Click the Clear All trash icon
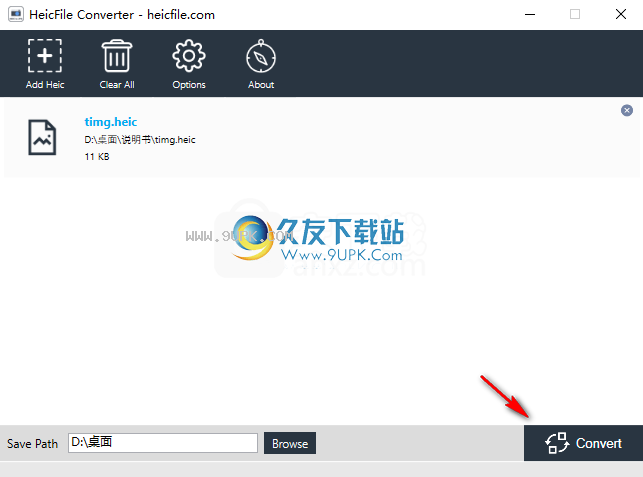The width and height of the screenshot is (643, 477). (117, 56)
